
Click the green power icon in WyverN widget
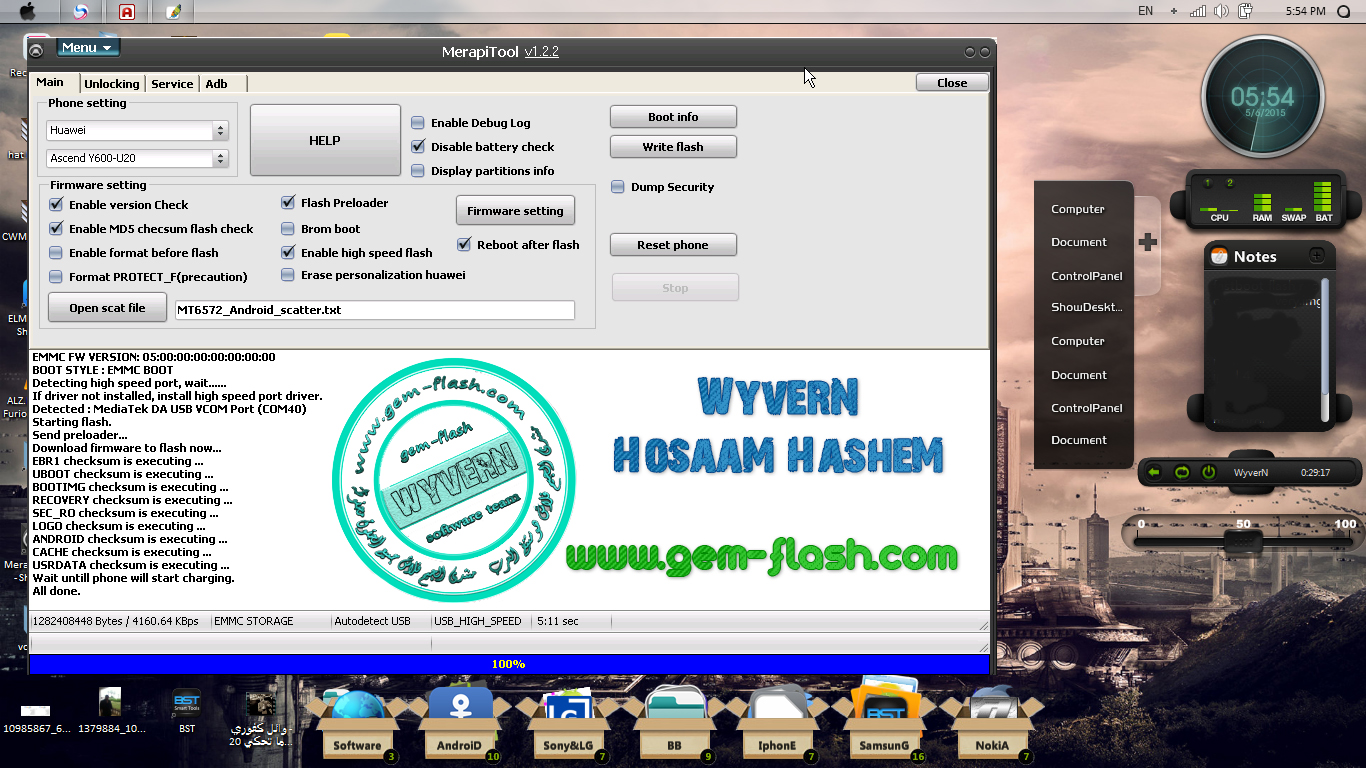[1208, 472]
